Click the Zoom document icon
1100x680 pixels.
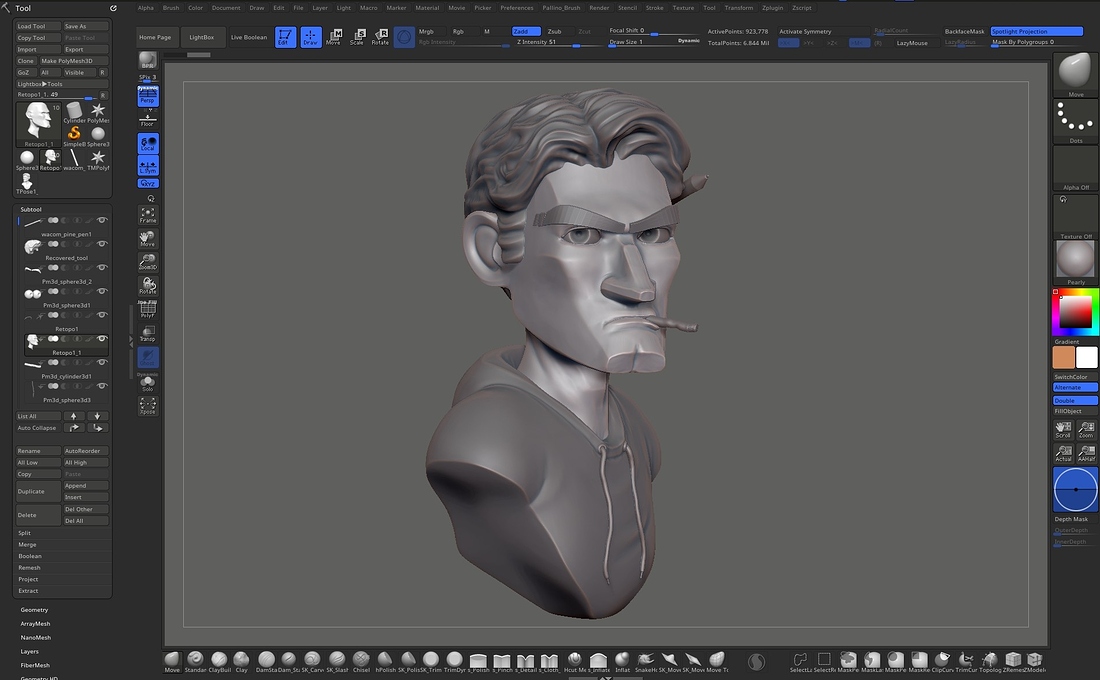click(1087, 429)
